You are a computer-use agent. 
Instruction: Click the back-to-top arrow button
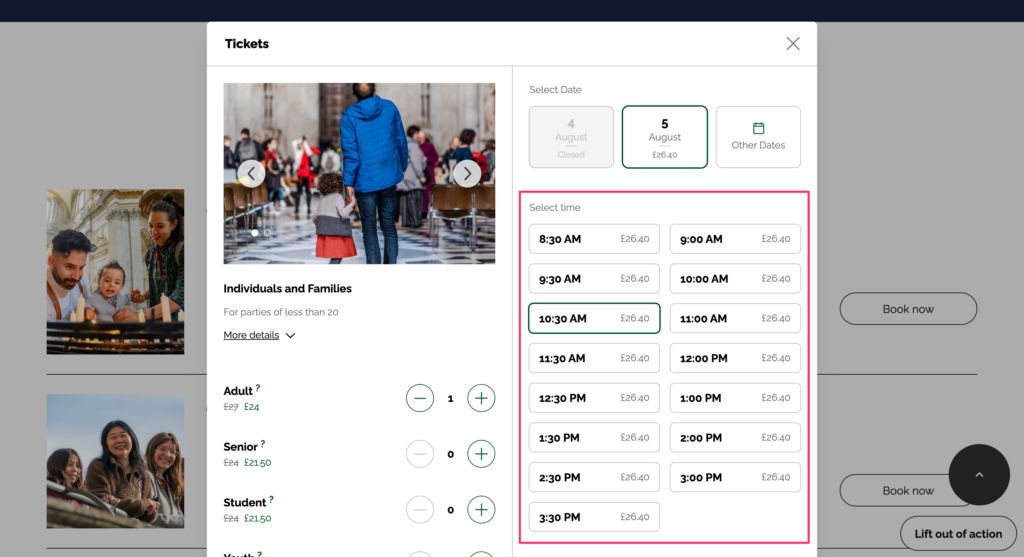tap(979, 475)
